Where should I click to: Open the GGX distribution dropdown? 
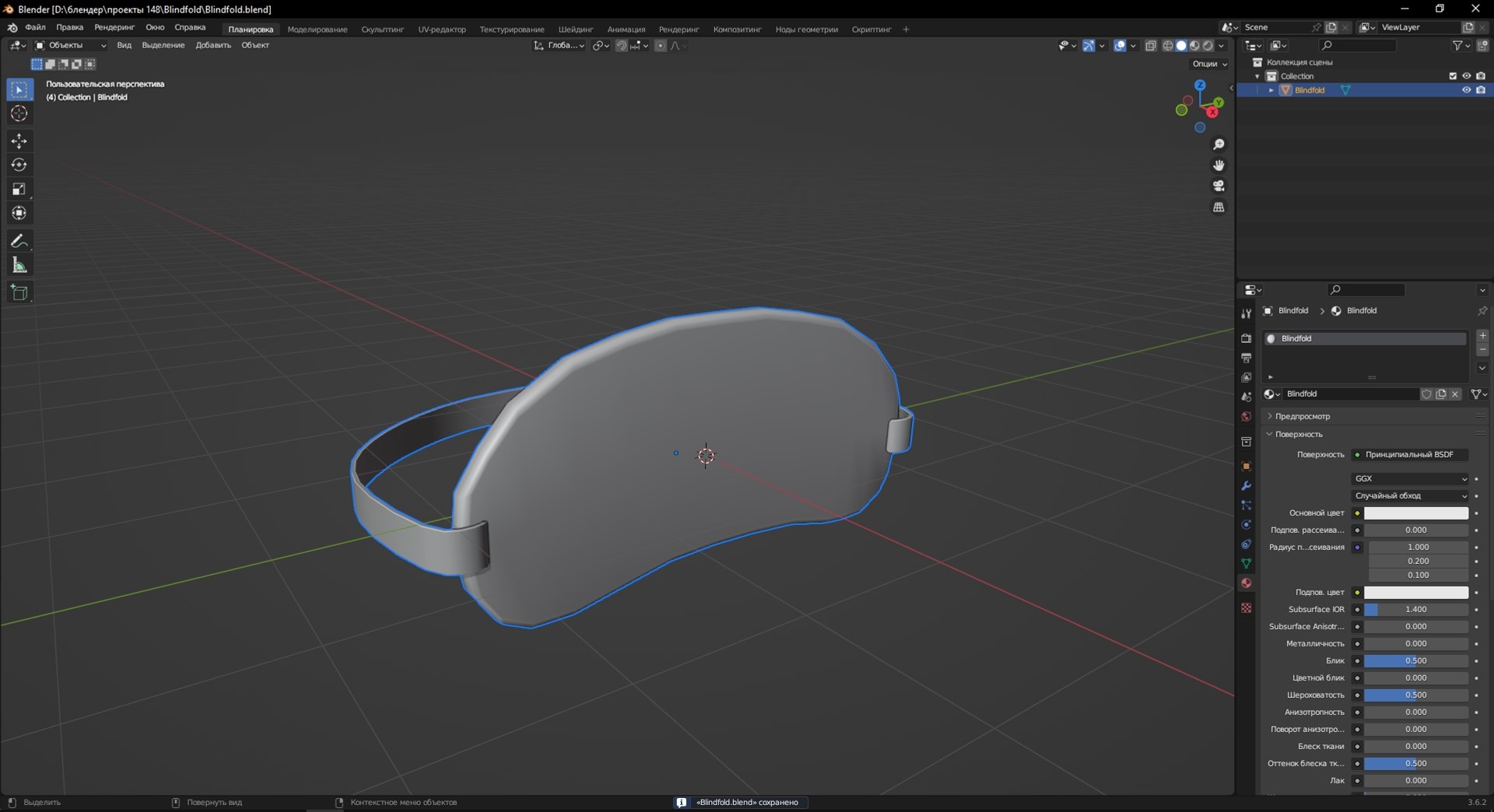click(1411, 478)
